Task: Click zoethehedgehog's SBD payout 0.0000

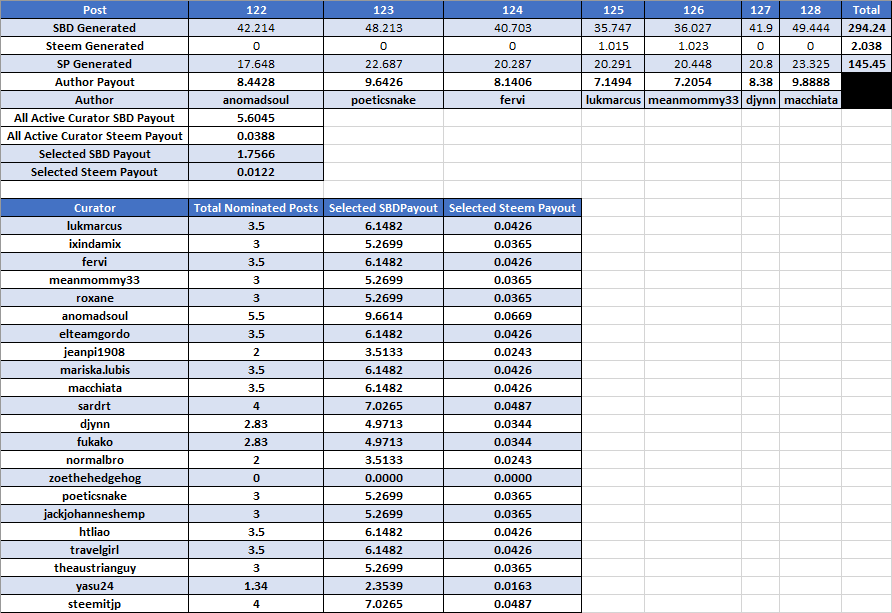Action: point(383,478)
